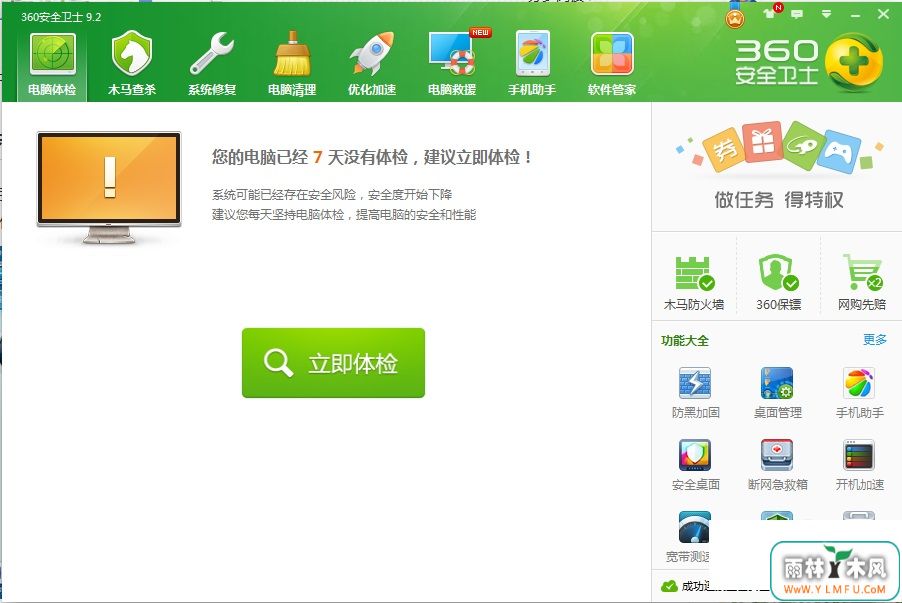Go to the 电脑清理 broom tab
The height and width of the screenshot is (603, 902).
click(292, 63)
